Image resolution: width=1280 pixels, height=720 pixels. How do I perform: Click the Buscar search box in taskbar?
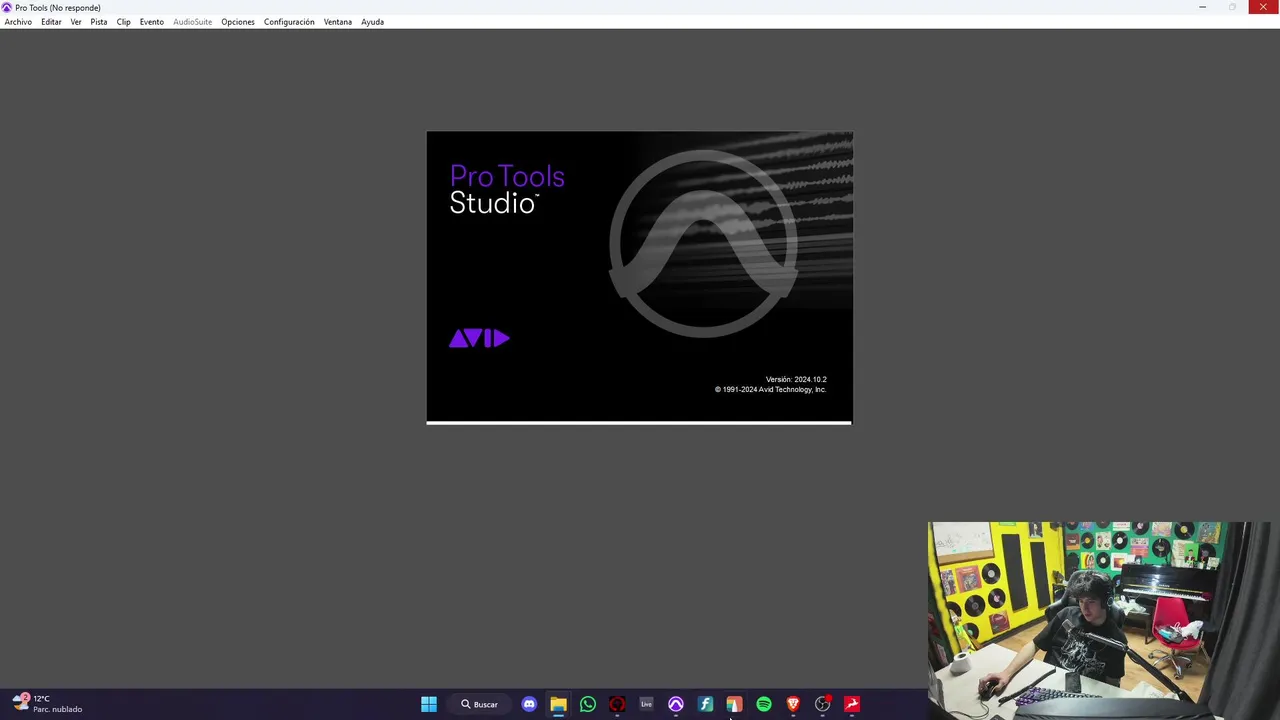pos(479,704)
